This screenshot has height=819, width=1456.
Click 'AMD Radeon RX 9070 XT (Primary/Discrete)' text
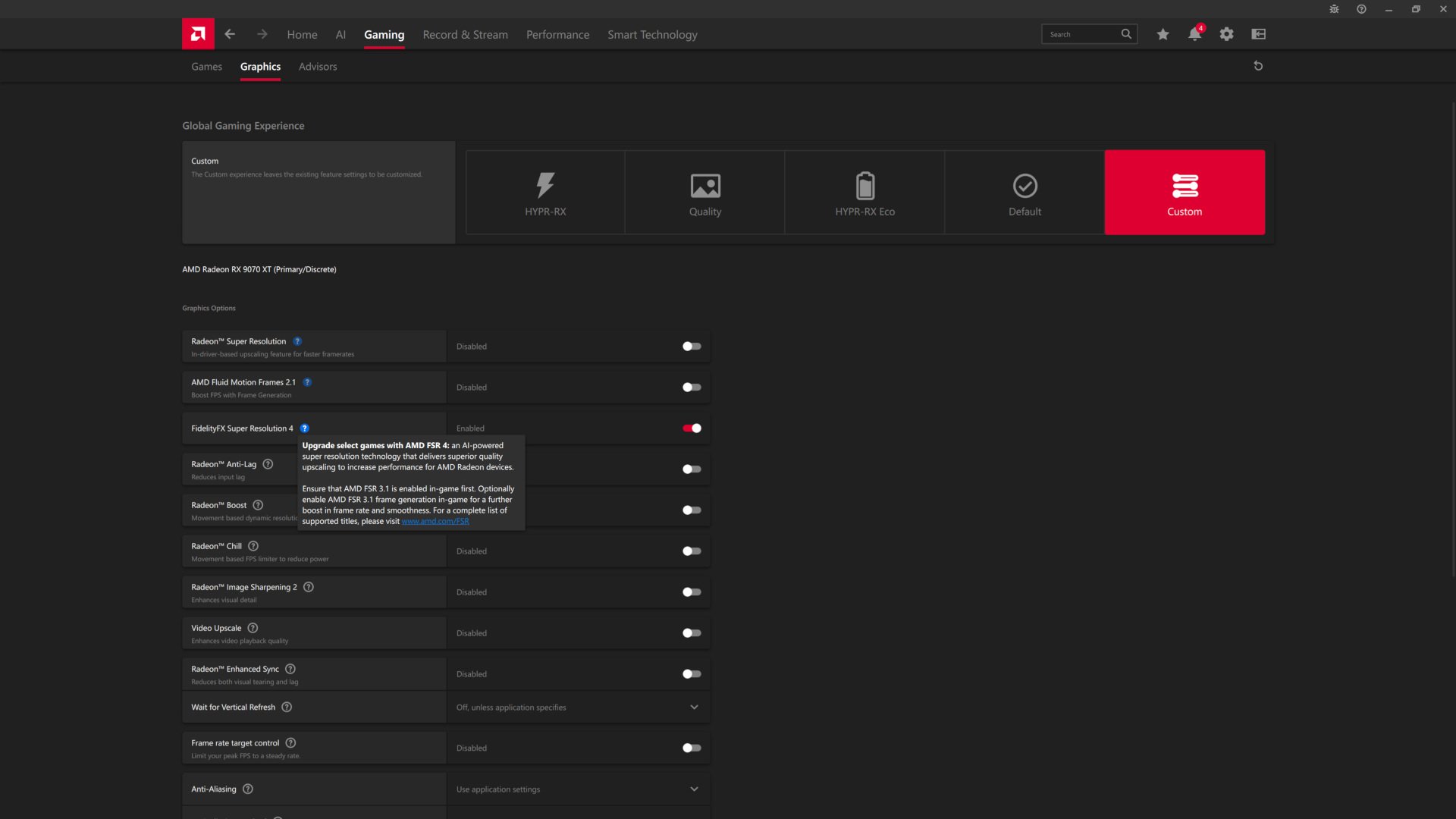point(259,269)
